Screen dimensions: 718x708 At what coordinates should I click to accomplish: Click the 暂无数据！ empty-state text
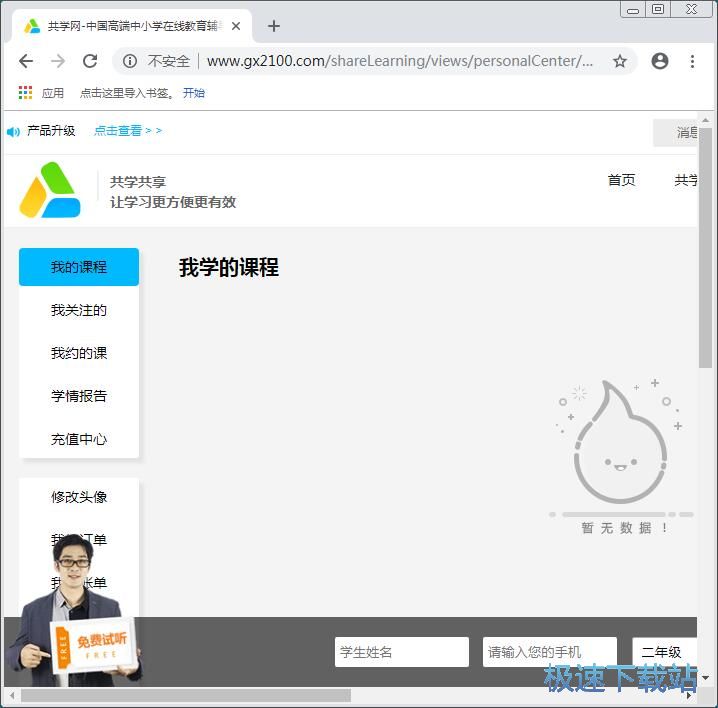pyautogui.click(x=624, y=528)
